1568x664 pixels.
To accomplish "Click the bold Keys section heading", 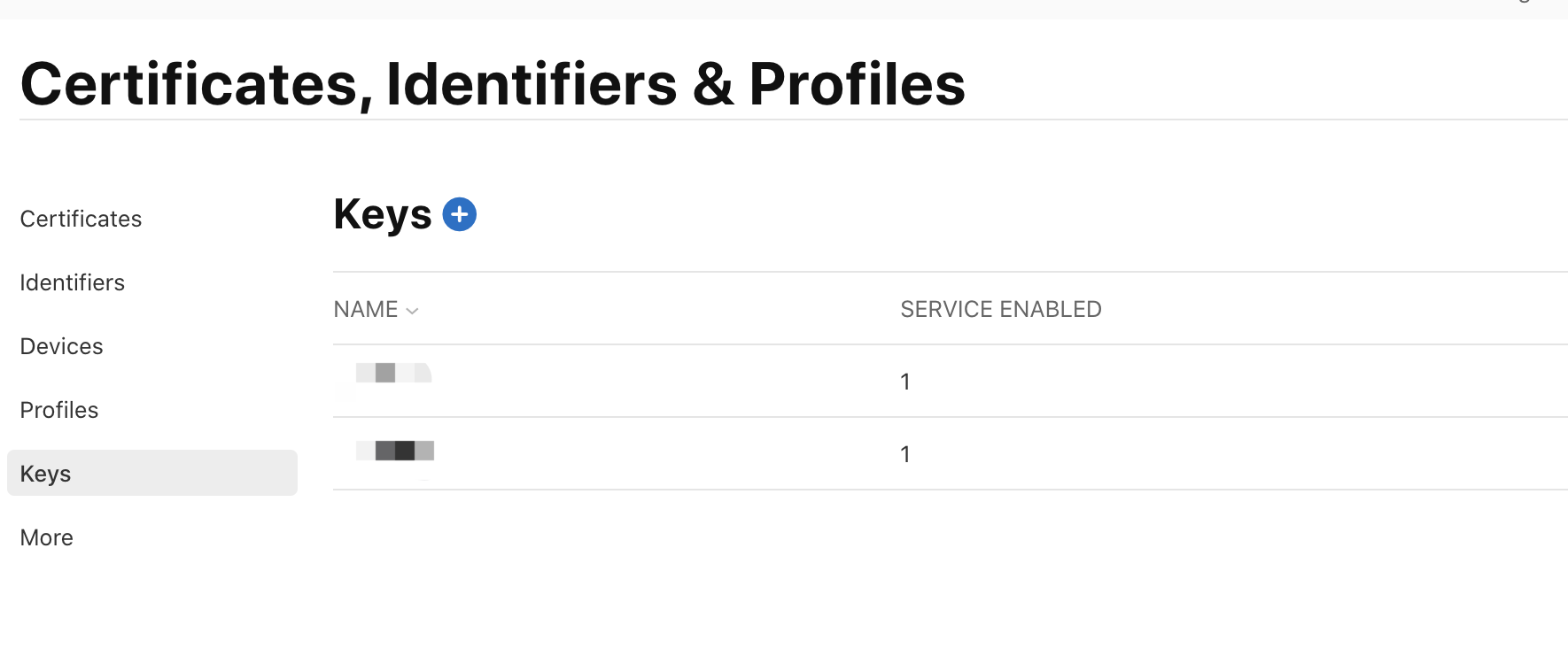I will tap(383, 214).
